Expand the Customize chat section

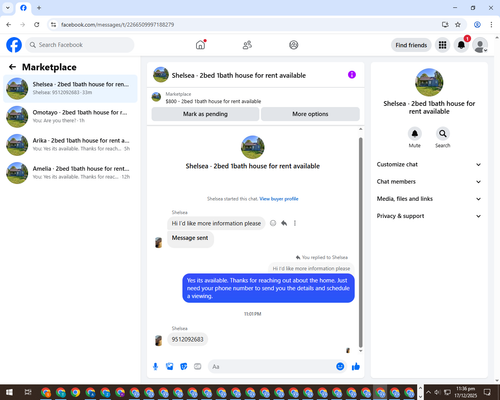coord(429,164)
